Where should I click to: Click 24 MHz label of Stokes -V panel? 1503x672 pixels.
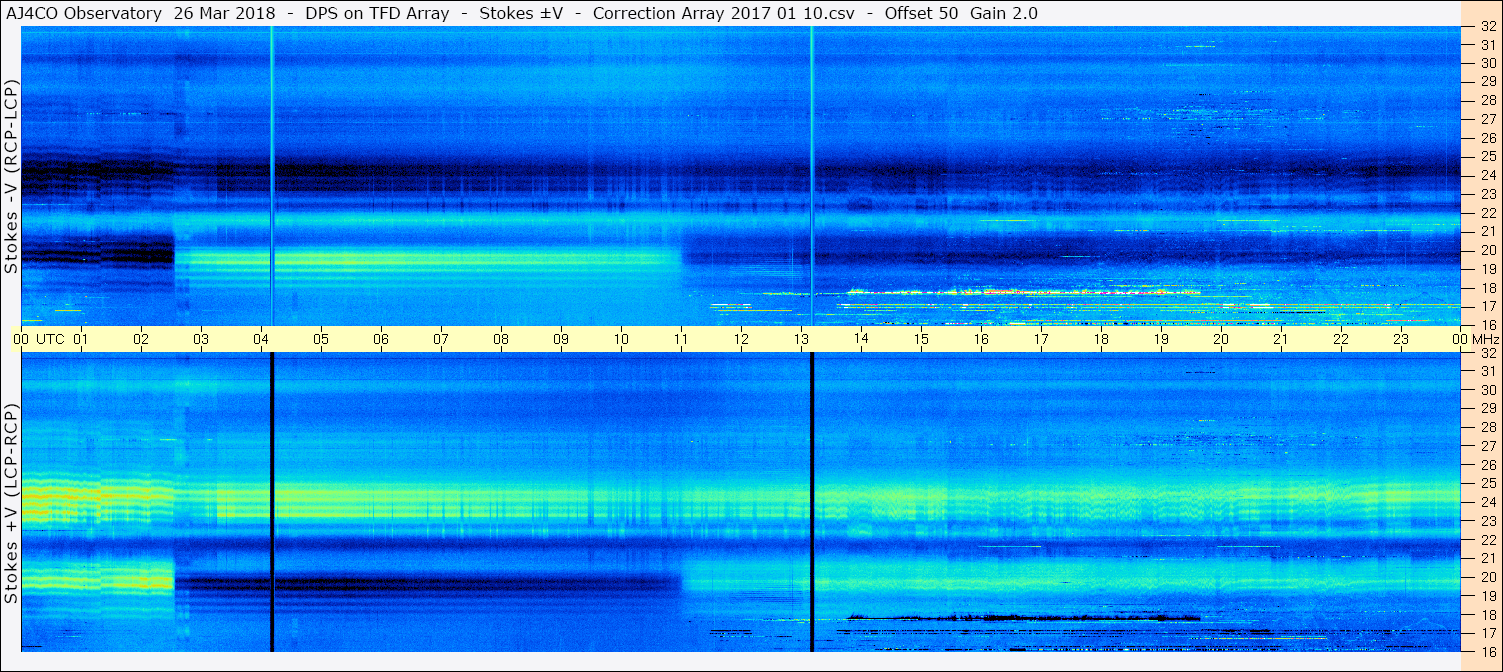(x=1487, y=175)
